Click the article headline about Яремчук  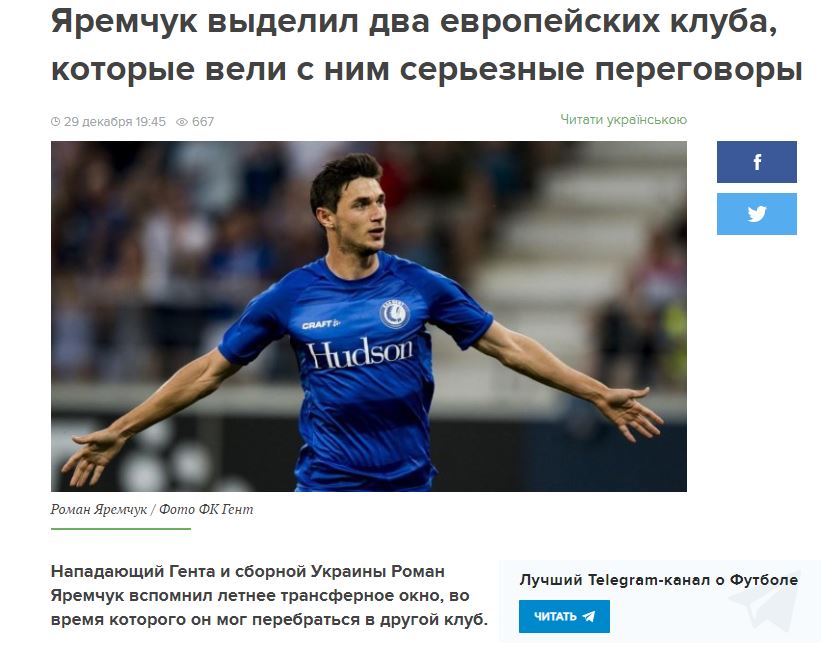(426, 45)
